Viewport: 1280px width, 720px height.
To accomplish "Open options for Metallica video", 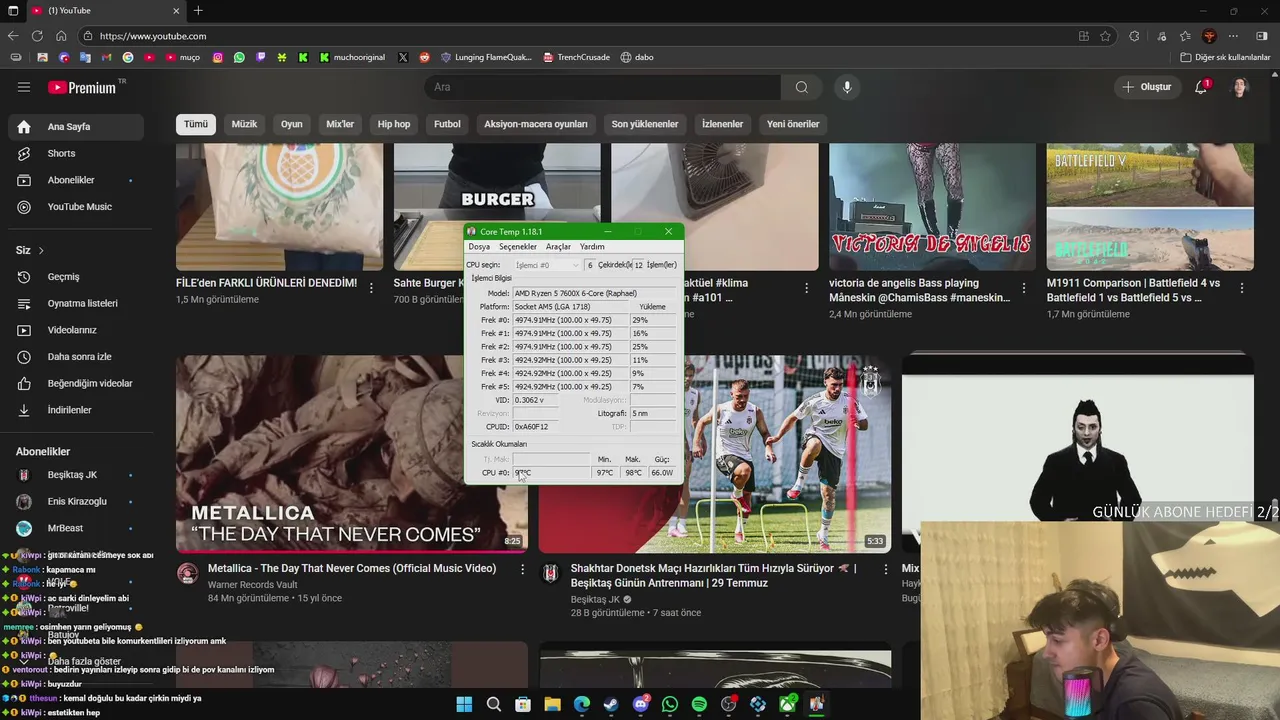I will click(522, 569).
